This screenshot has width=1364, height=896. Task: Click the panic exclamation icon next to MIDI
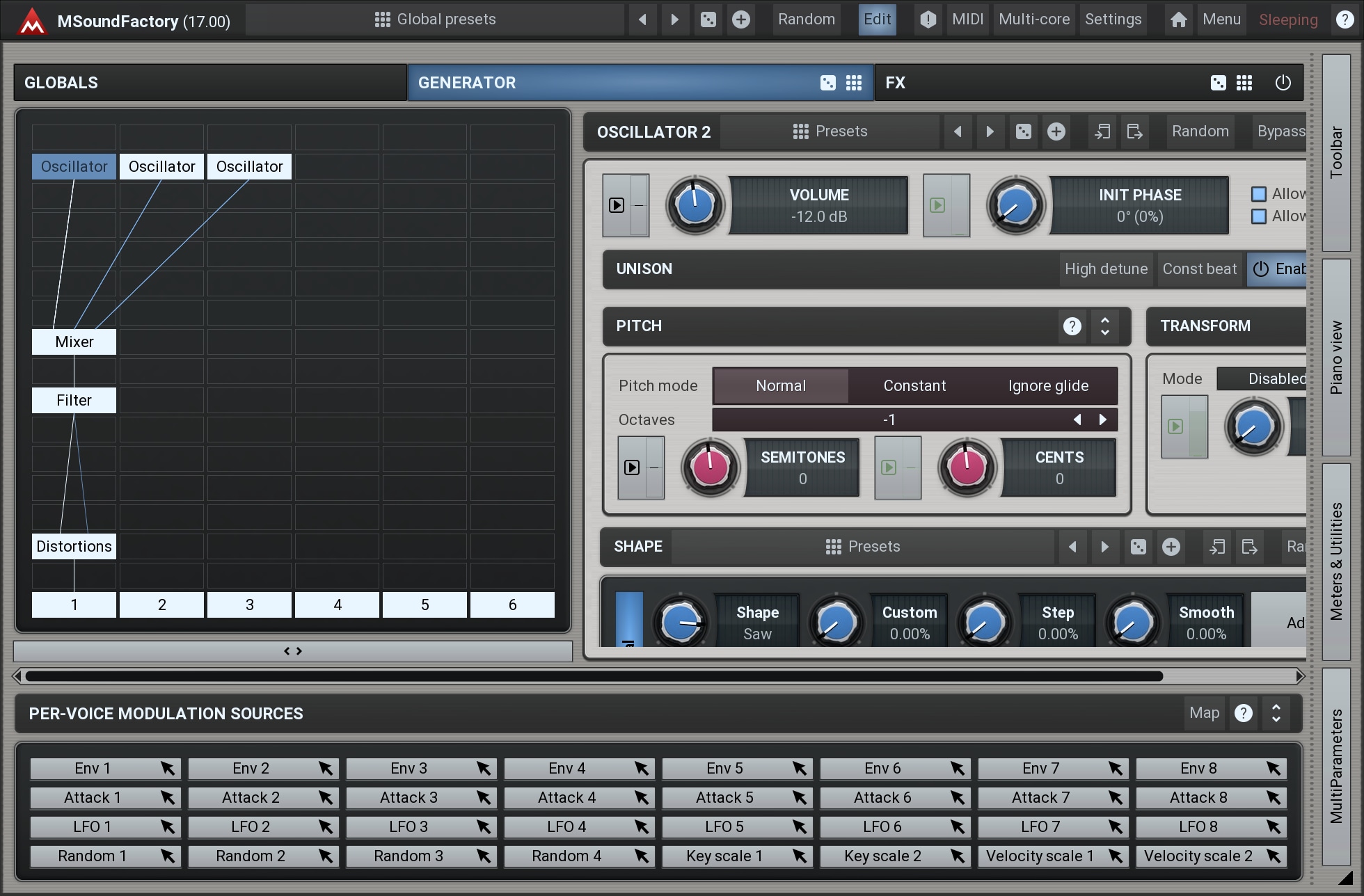click(x=928, y=19)
